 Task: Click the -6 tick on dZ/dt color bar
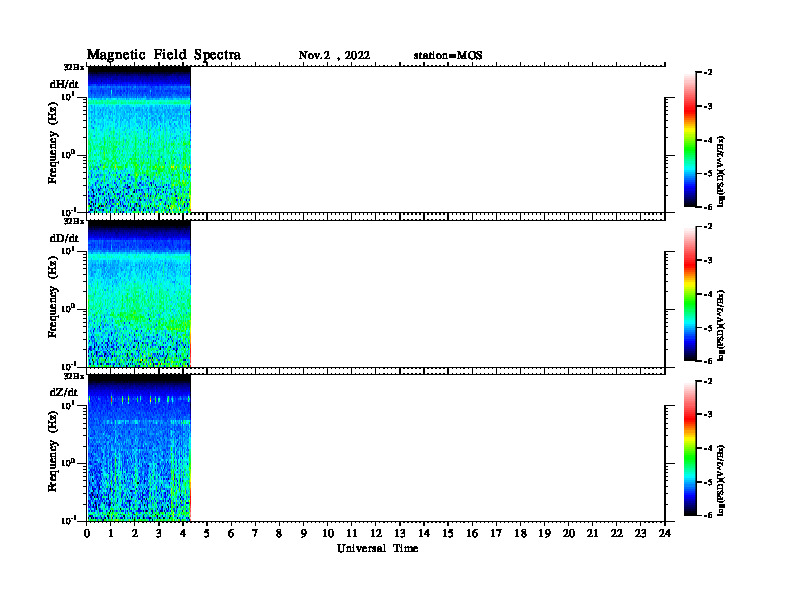(708, 515)
